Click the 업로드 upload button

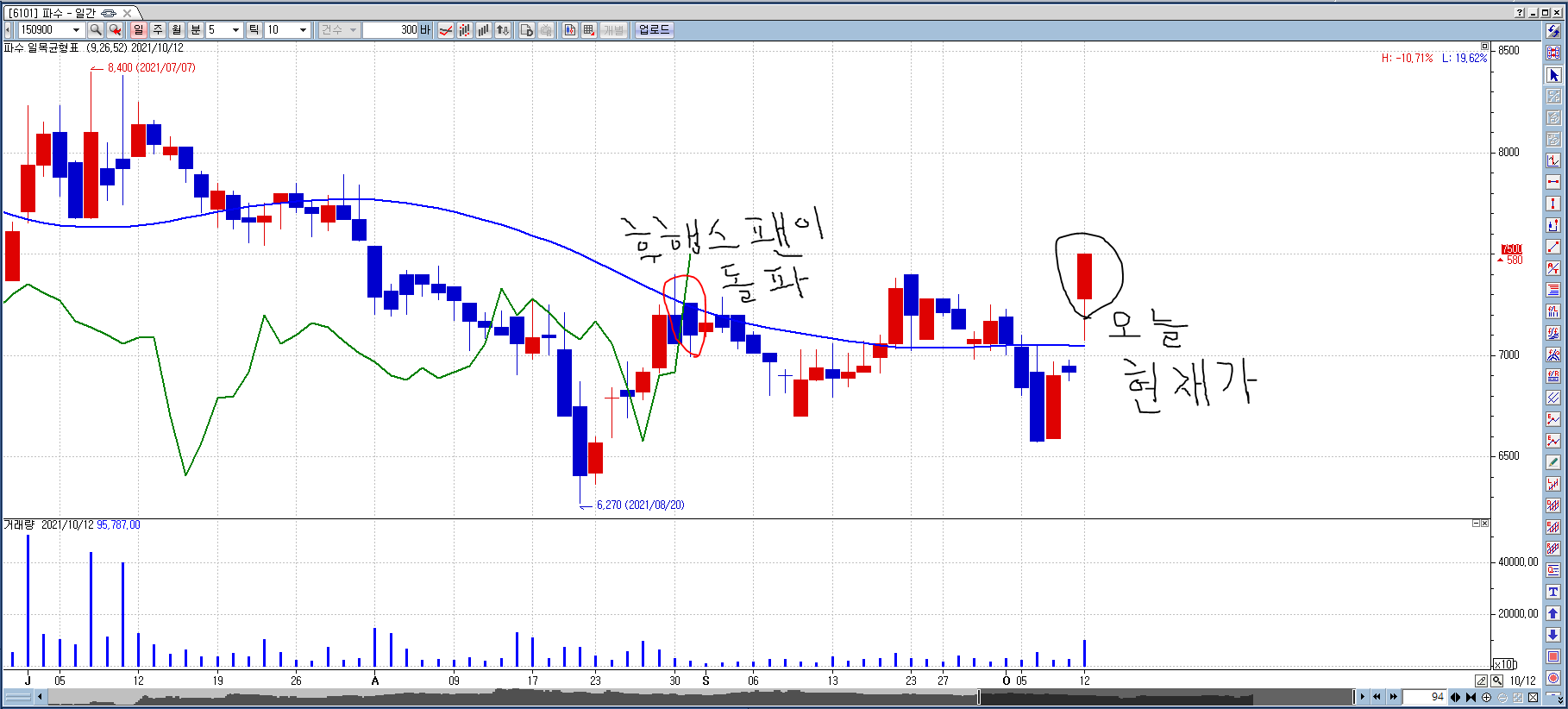coord(654,30)
